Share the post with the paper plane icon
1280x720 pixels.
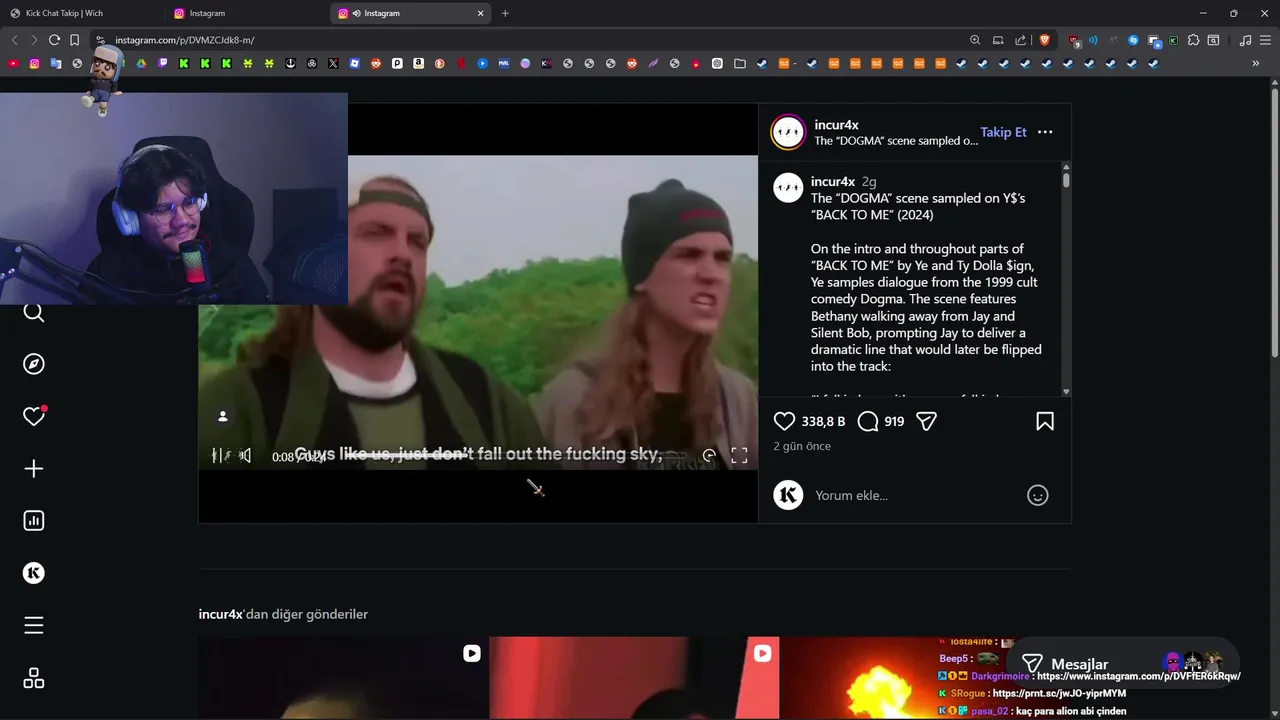[927, 422]
